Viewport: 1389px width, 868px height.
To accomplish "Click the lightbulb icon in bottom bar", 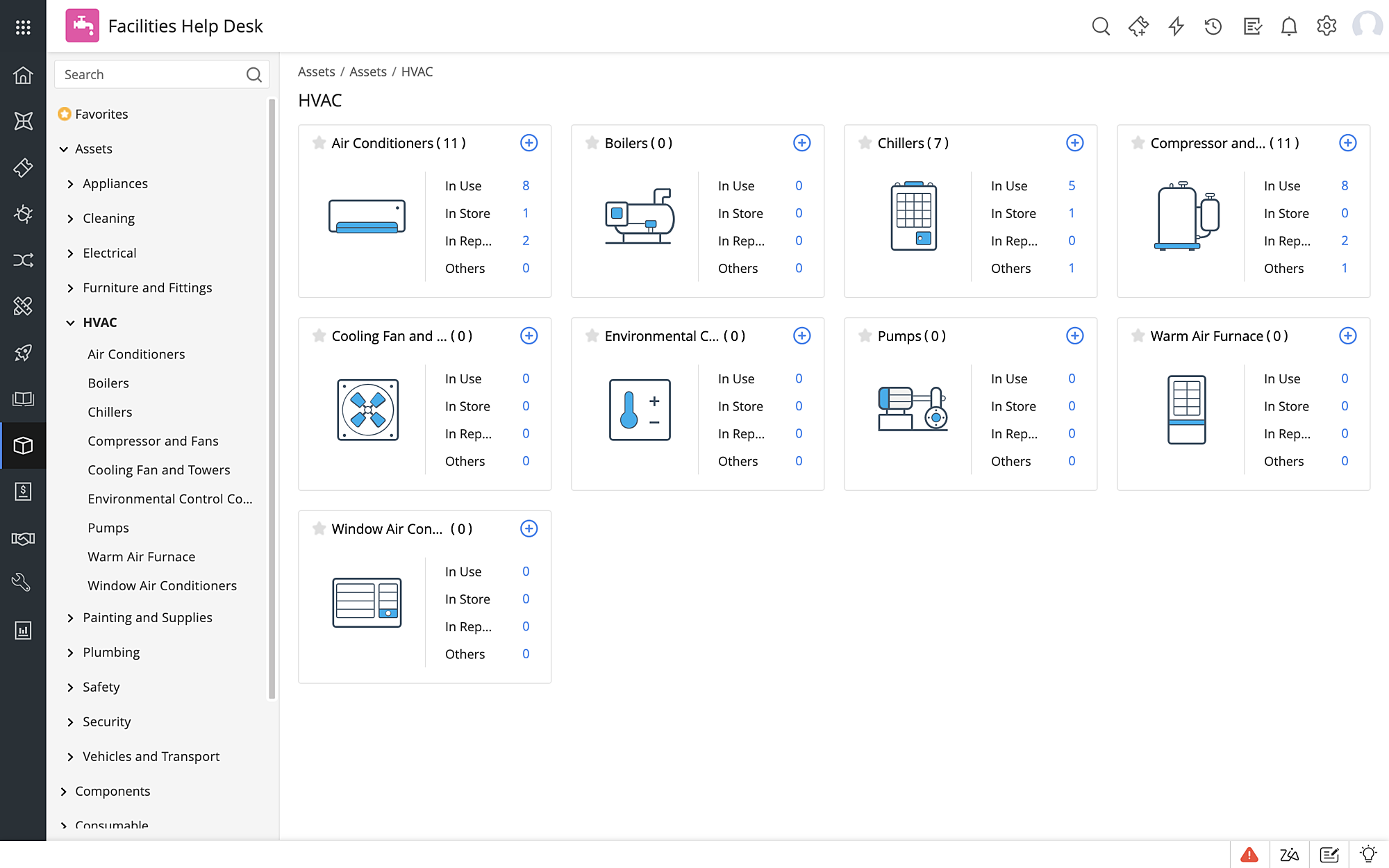I will coord(1367,854).
